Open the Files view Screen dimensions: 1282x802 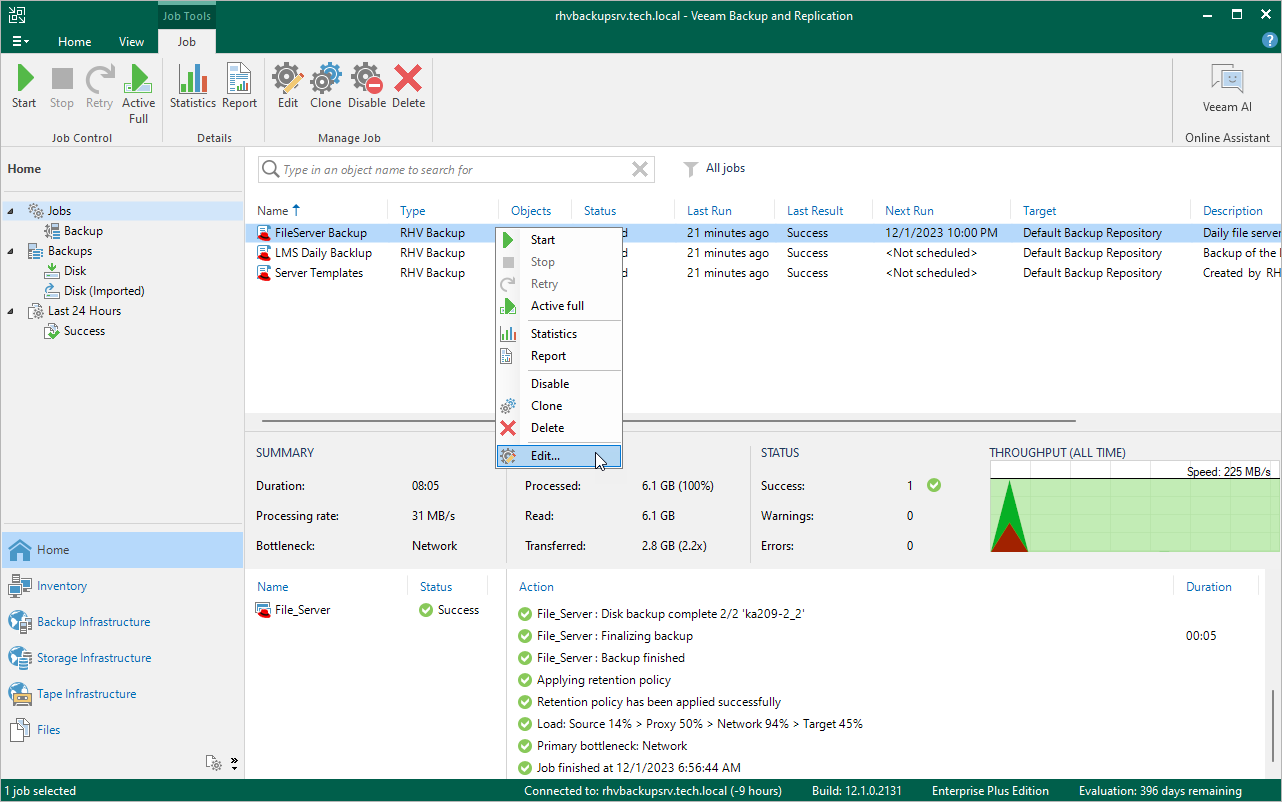coord(122,730)
